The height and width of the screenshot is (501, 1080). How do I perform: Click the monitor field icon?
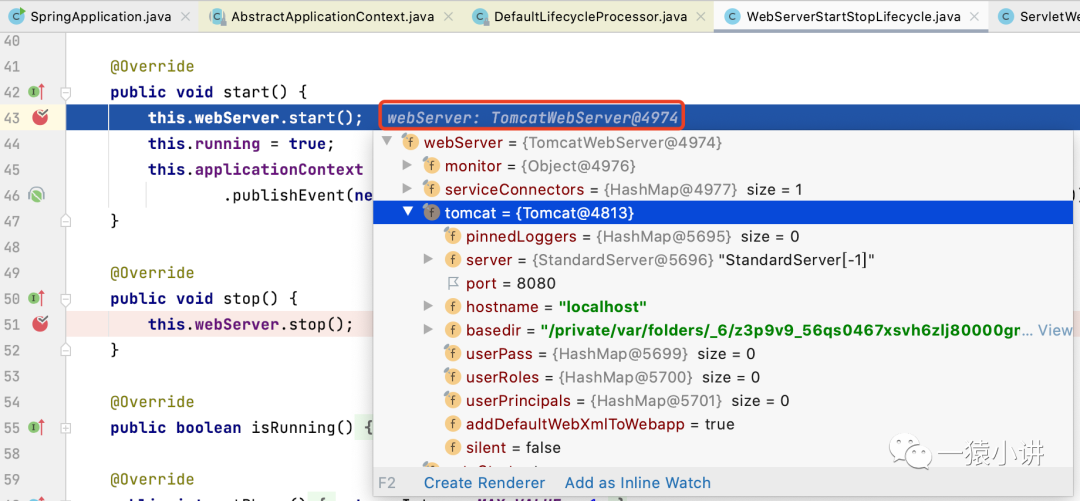tap(431, 166)
